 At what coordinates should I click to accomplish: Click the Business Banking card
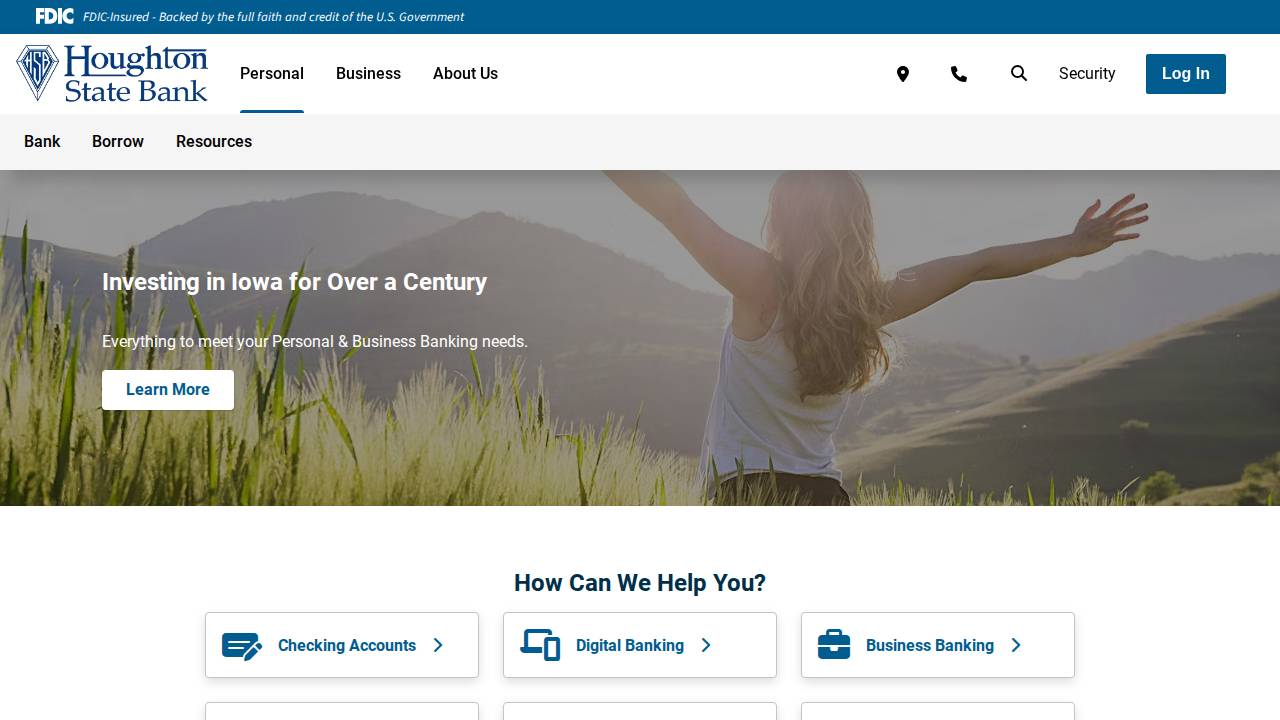[x=937, y=645]
